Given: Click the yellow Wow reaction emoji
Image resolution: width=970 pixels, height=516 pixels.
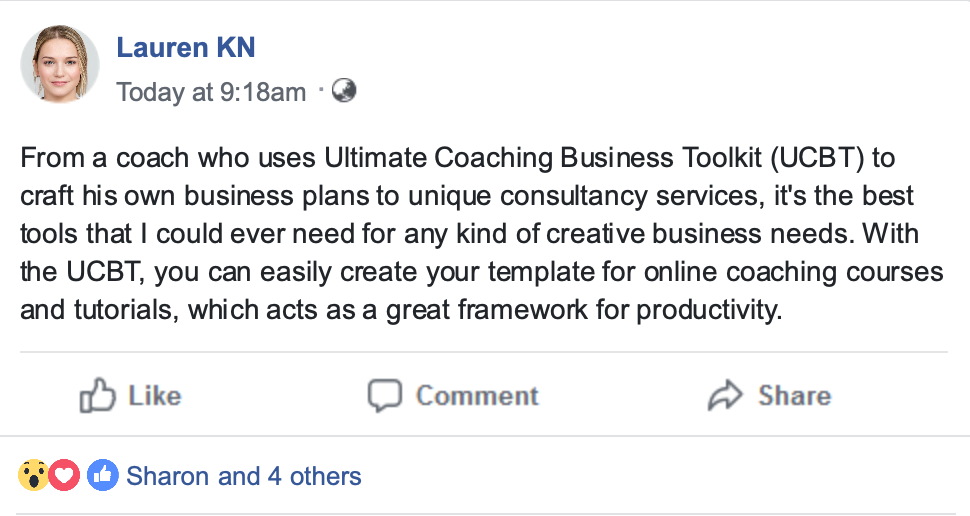Looking at the screenshot, I should 33,476.
